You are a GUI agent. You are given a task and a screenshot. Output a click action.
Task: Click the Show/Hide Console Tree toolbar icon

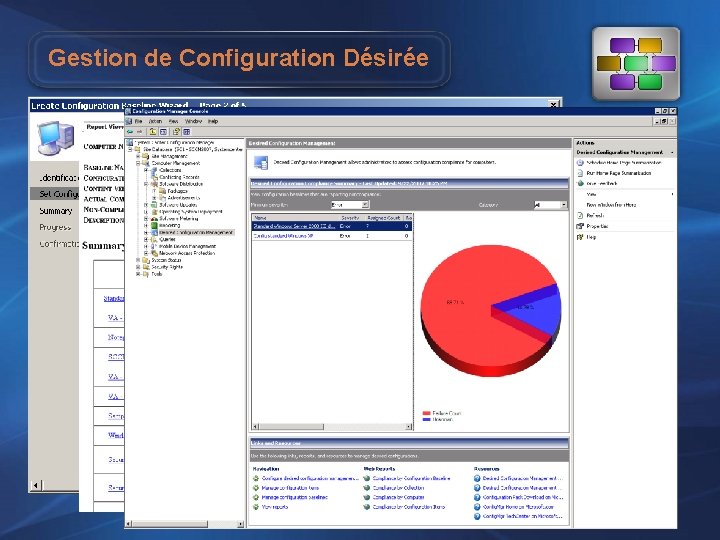[x=163, y=132]
